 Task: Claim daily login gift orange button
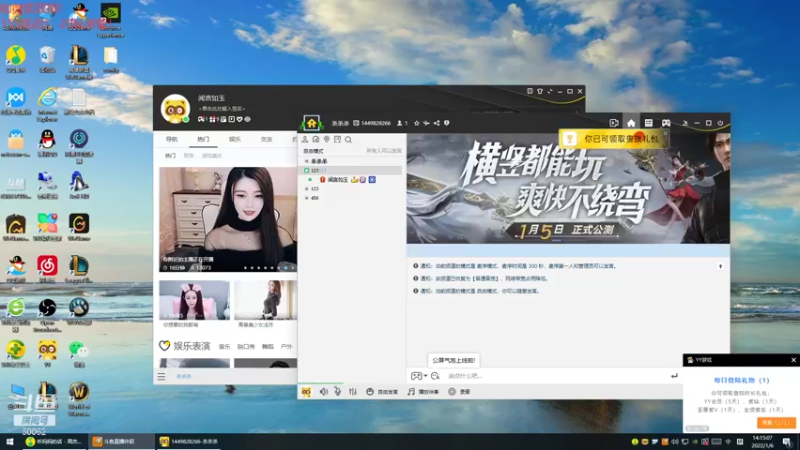point(776,423)
